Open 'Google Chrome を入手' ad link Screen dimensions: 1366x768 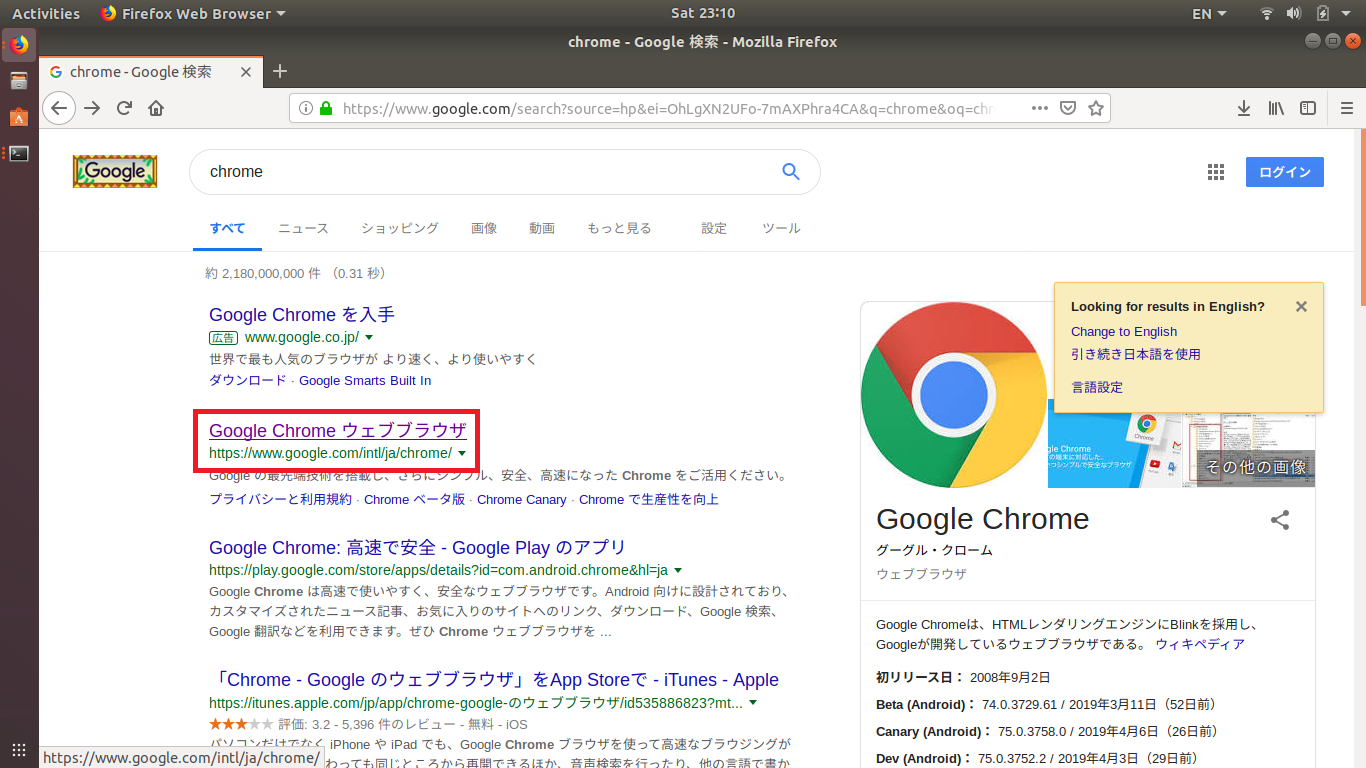(302, 315)
